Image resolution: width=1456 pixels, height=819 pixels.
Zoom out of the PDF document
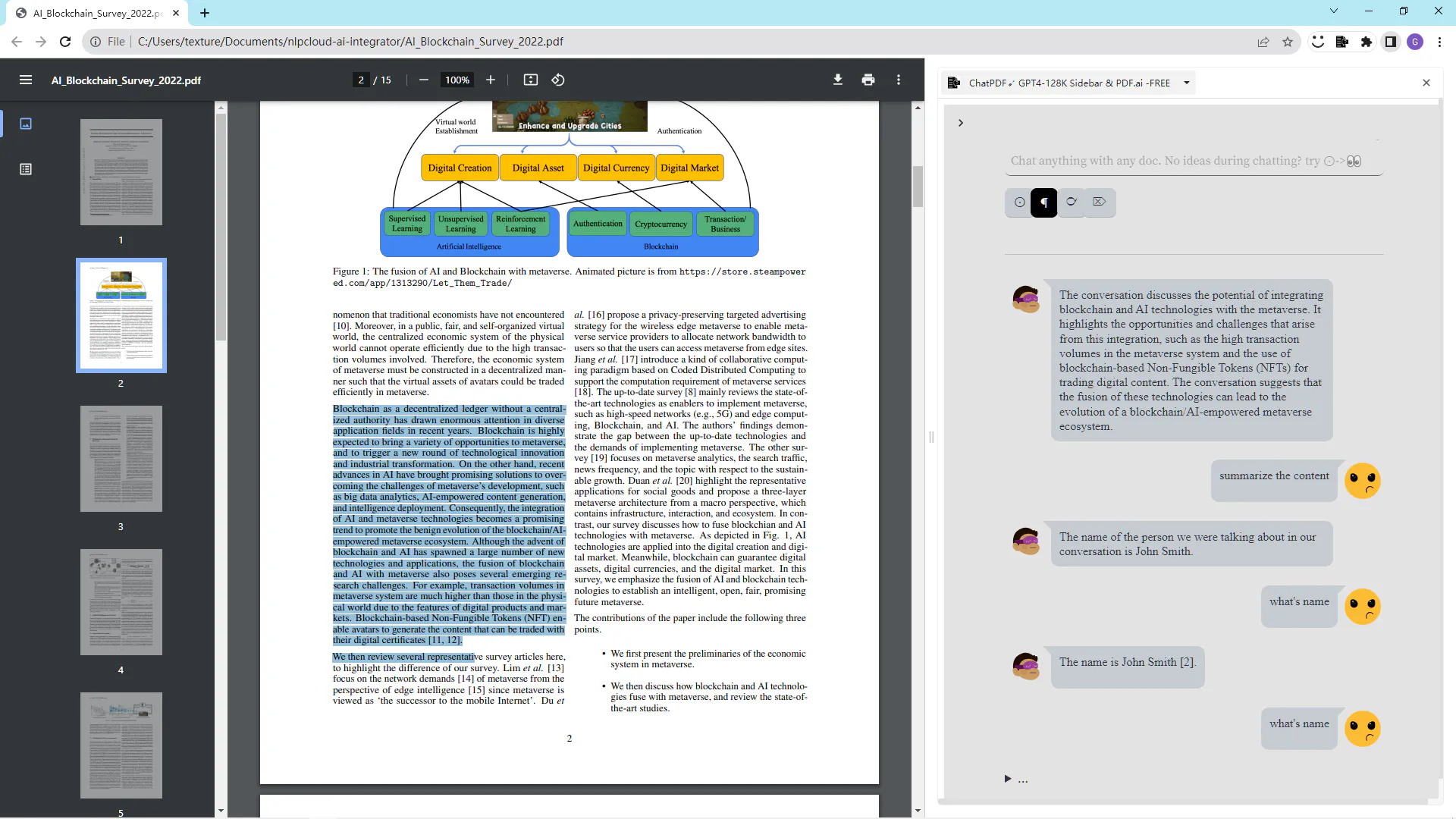pyautogui.click(x=424, y=80)
